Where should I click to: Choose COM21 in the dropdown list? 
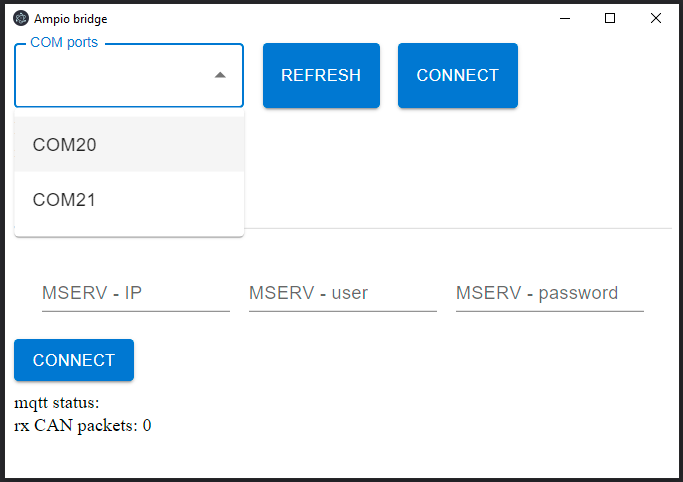click(129, 199)
